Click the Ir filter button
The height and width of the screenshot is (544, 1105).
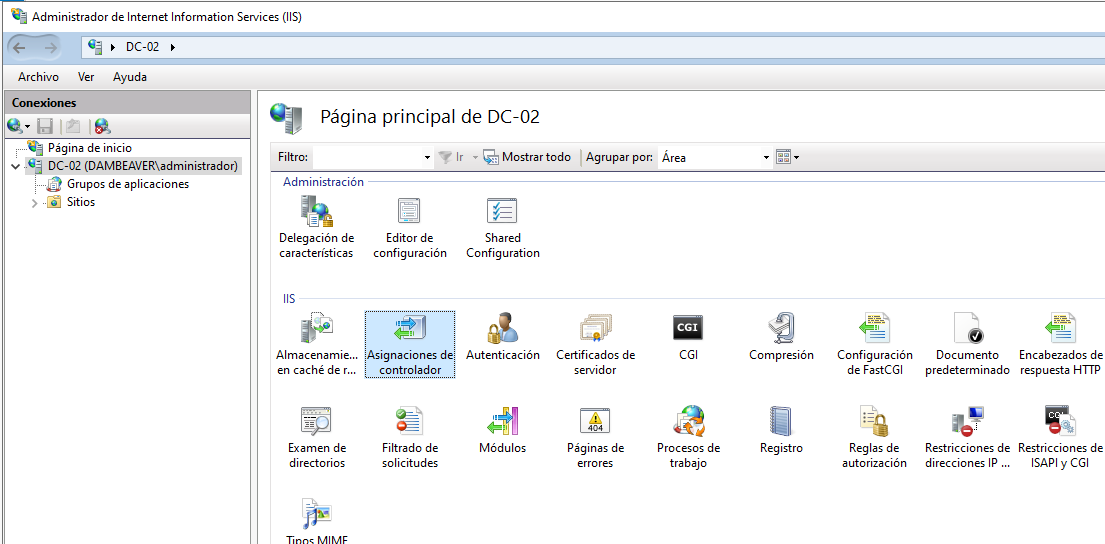pos(451,157)
